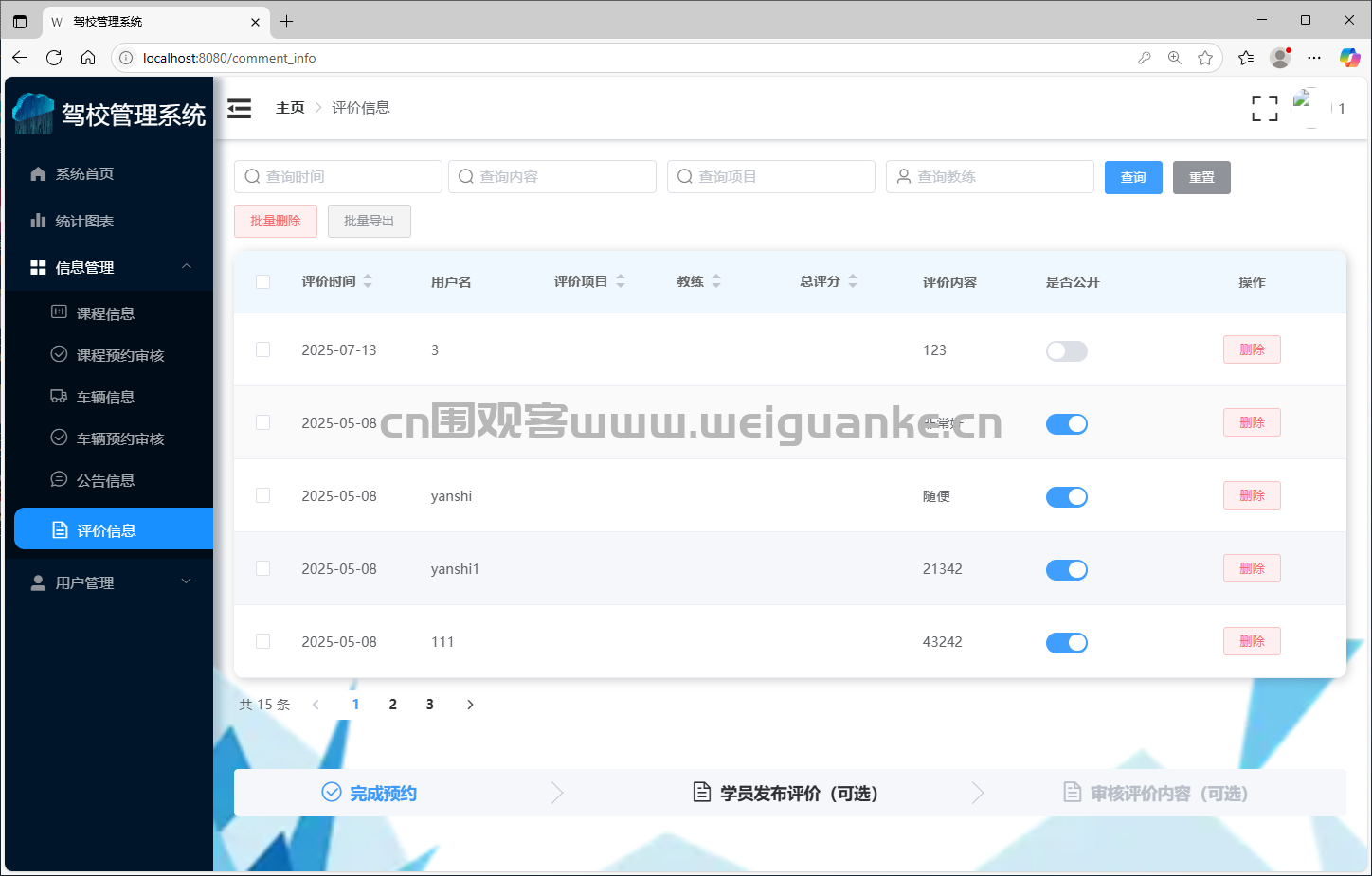Focus the 查询项目 input field
This screenshot has width=1372, height=876.
click(771, 177)
